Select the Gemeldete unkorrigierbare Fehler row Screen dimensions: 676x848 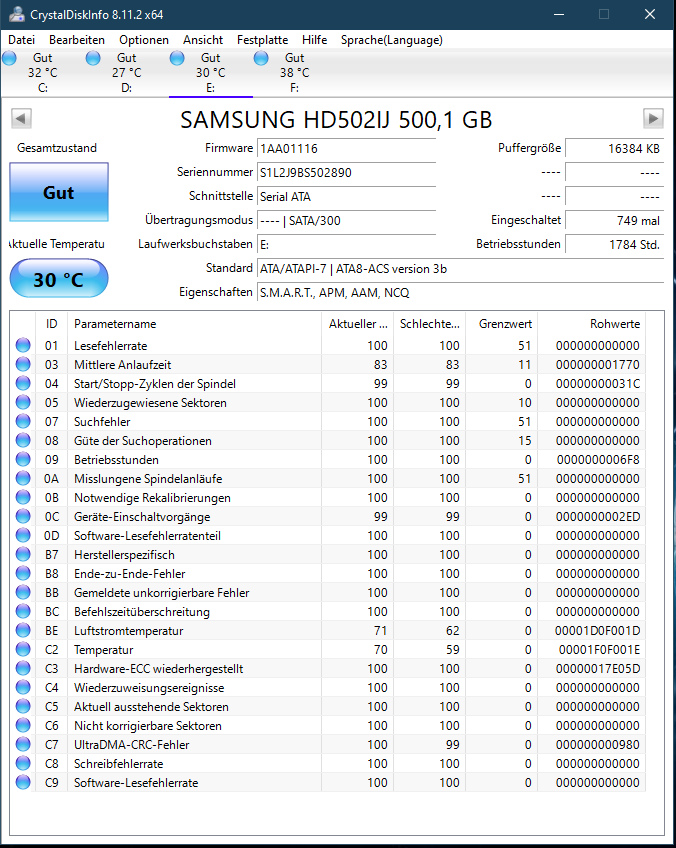(x=328, y=592)
